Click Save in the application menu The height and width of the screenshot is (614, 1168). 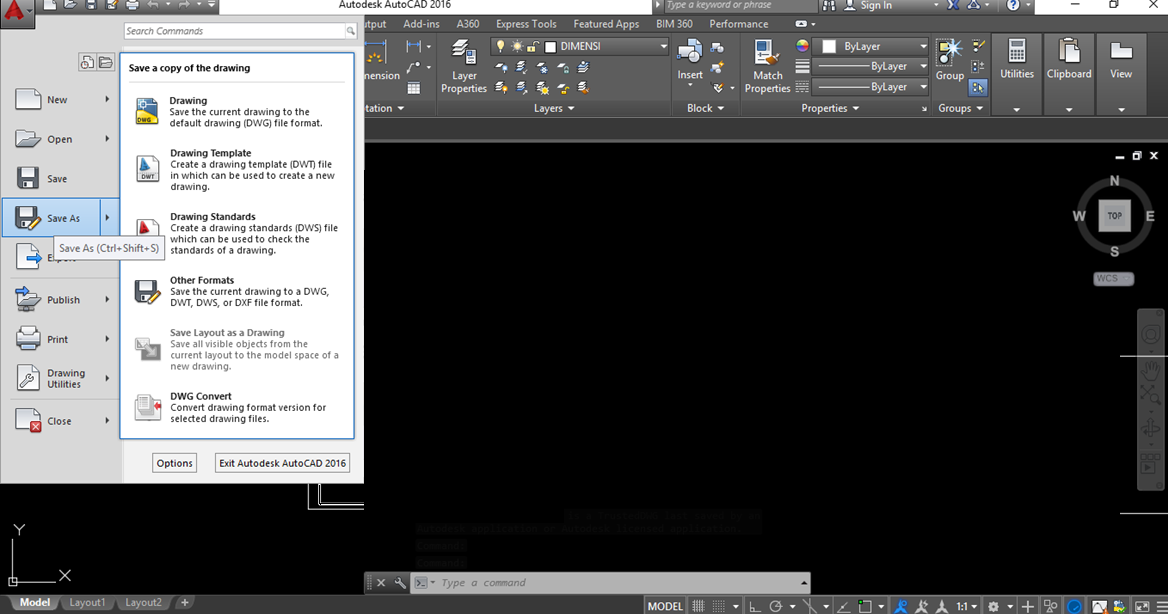[57, 179]
